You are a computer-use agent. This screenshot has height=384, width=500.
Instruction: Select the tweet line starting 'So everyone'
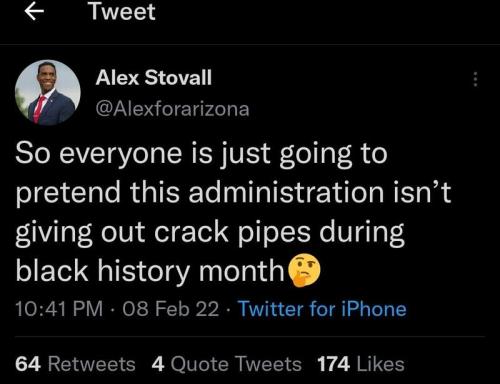[x=201, y=155]
